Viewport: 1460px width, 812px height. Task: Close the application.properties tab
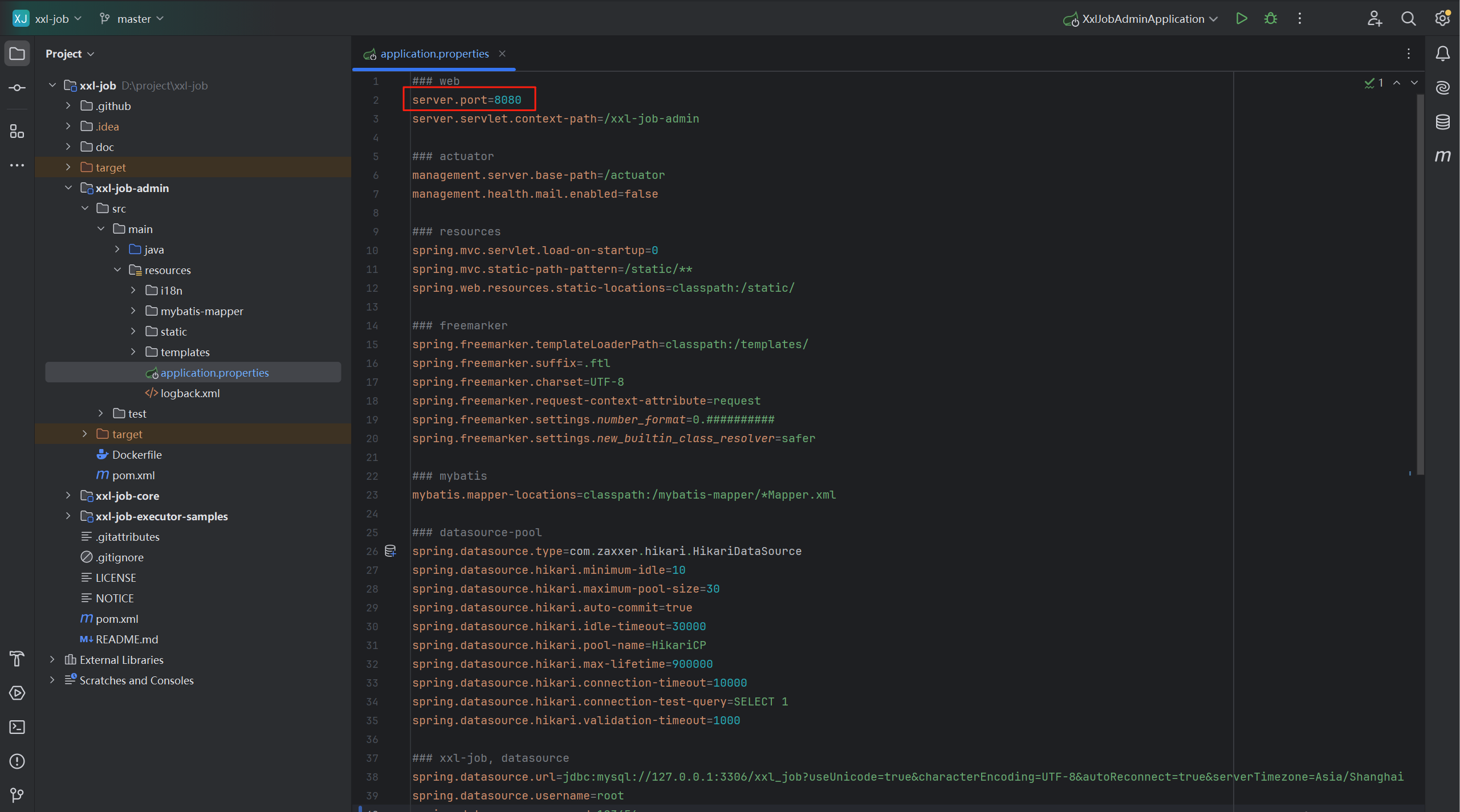502,54
